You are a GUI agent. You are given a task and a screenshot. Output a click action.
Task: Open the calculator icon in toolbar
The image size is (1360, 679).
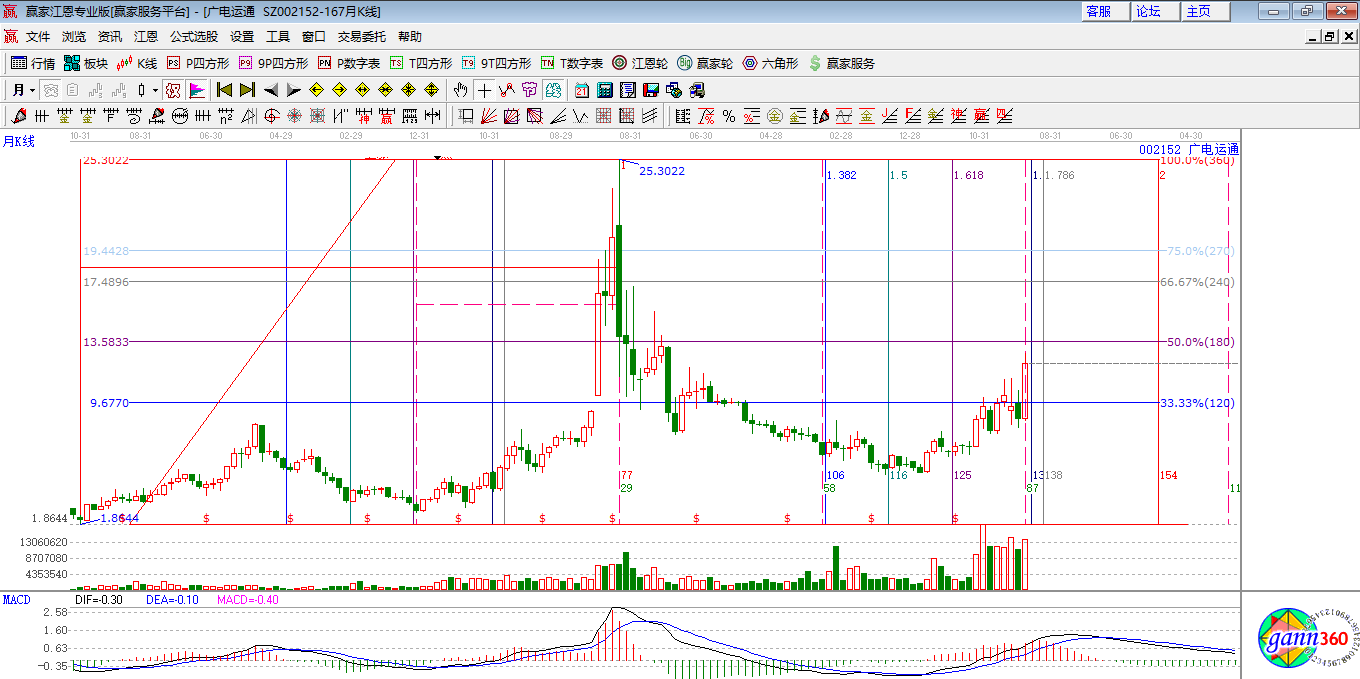click(605, 90)
